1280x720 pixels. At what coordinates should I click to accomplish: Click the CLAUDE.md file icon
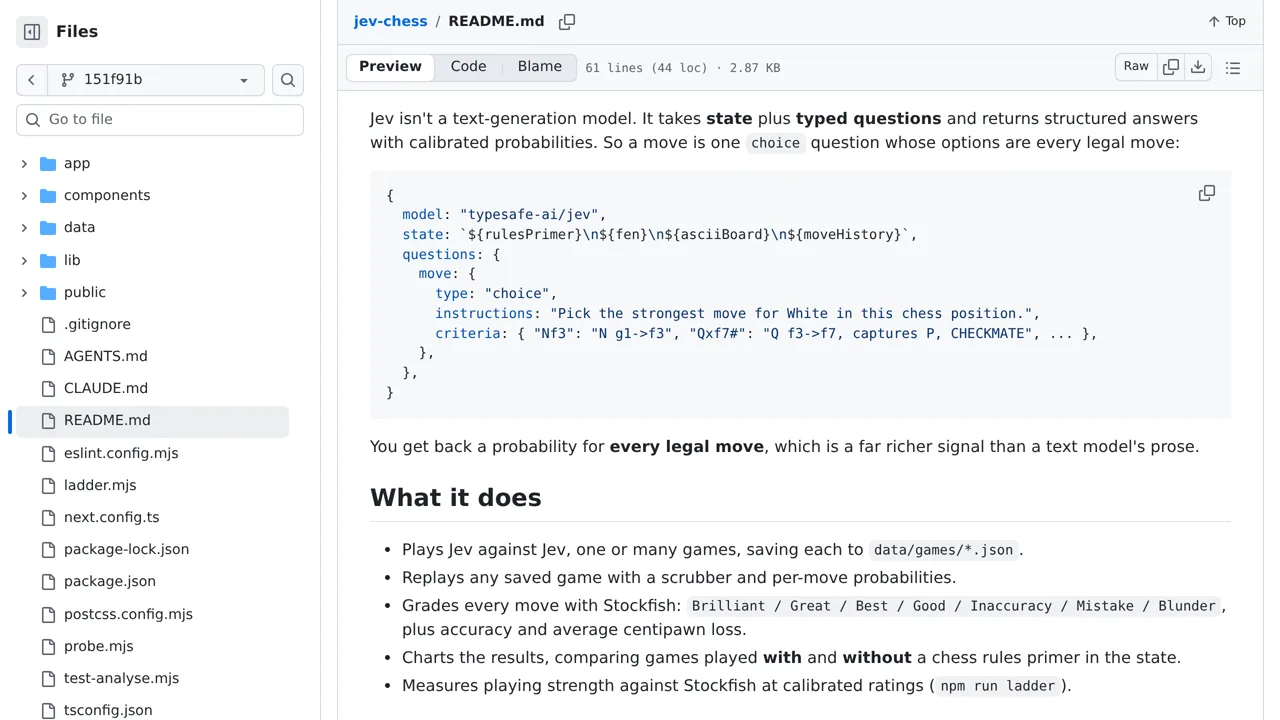pos(48,388)
